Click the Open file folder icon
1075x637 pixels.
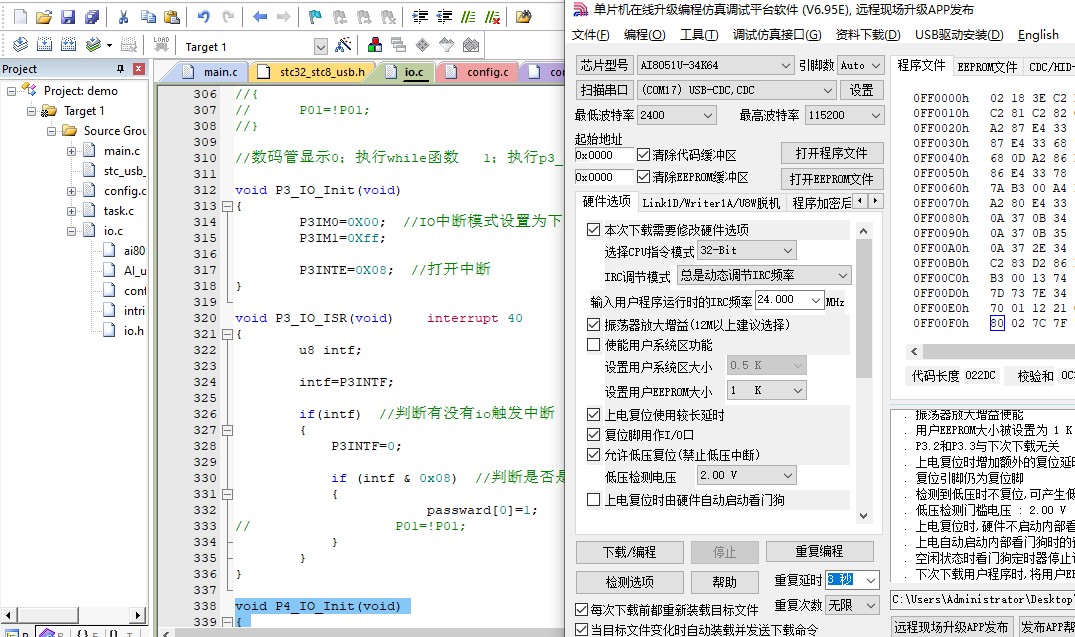point(44,16)
